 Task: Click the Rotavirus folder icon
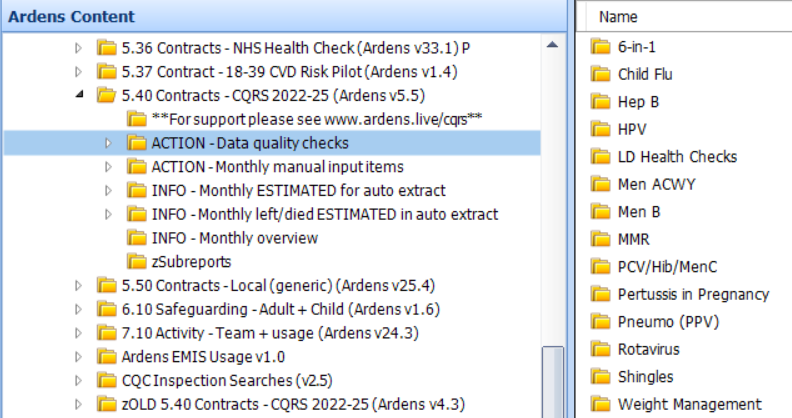(x=601, y=349)
